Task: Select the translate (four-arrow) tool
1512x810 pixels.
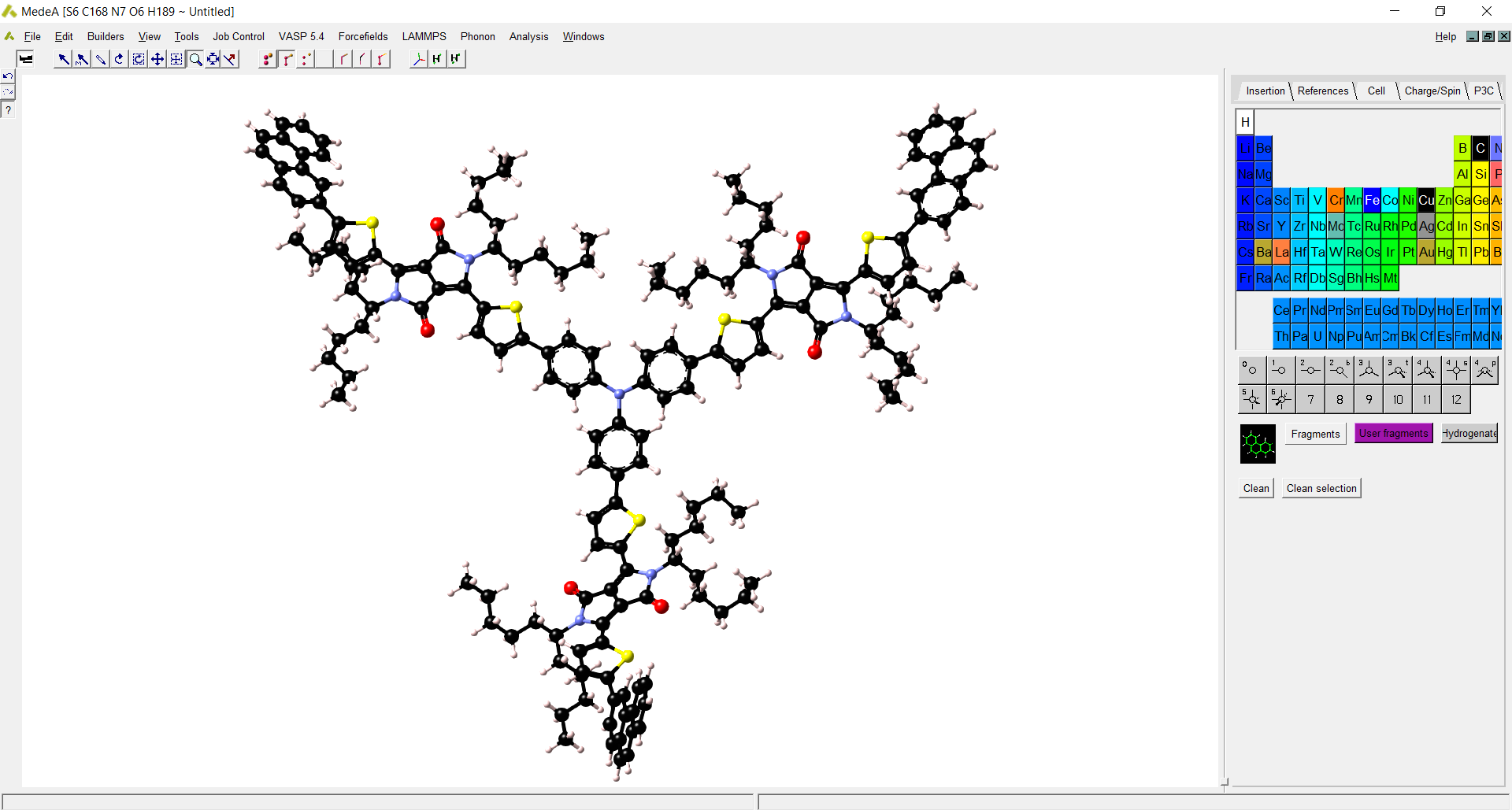Action: (x=156, y=59)
